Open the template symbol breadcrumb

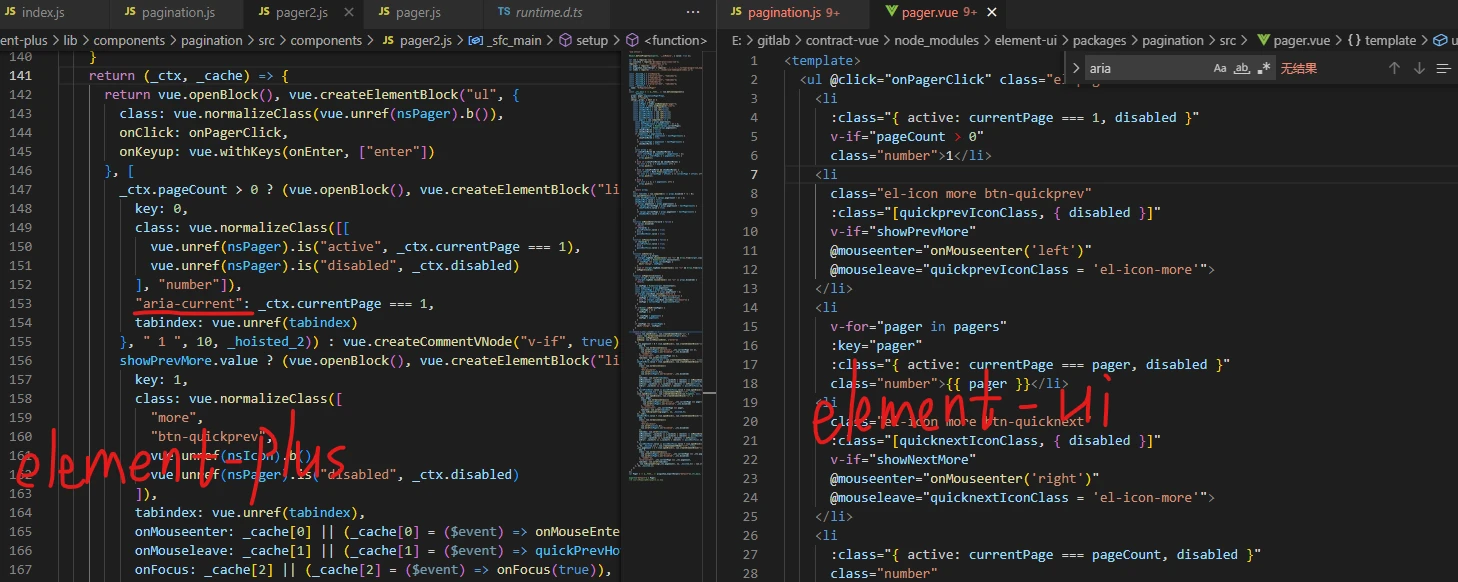tap(1381, 41)
